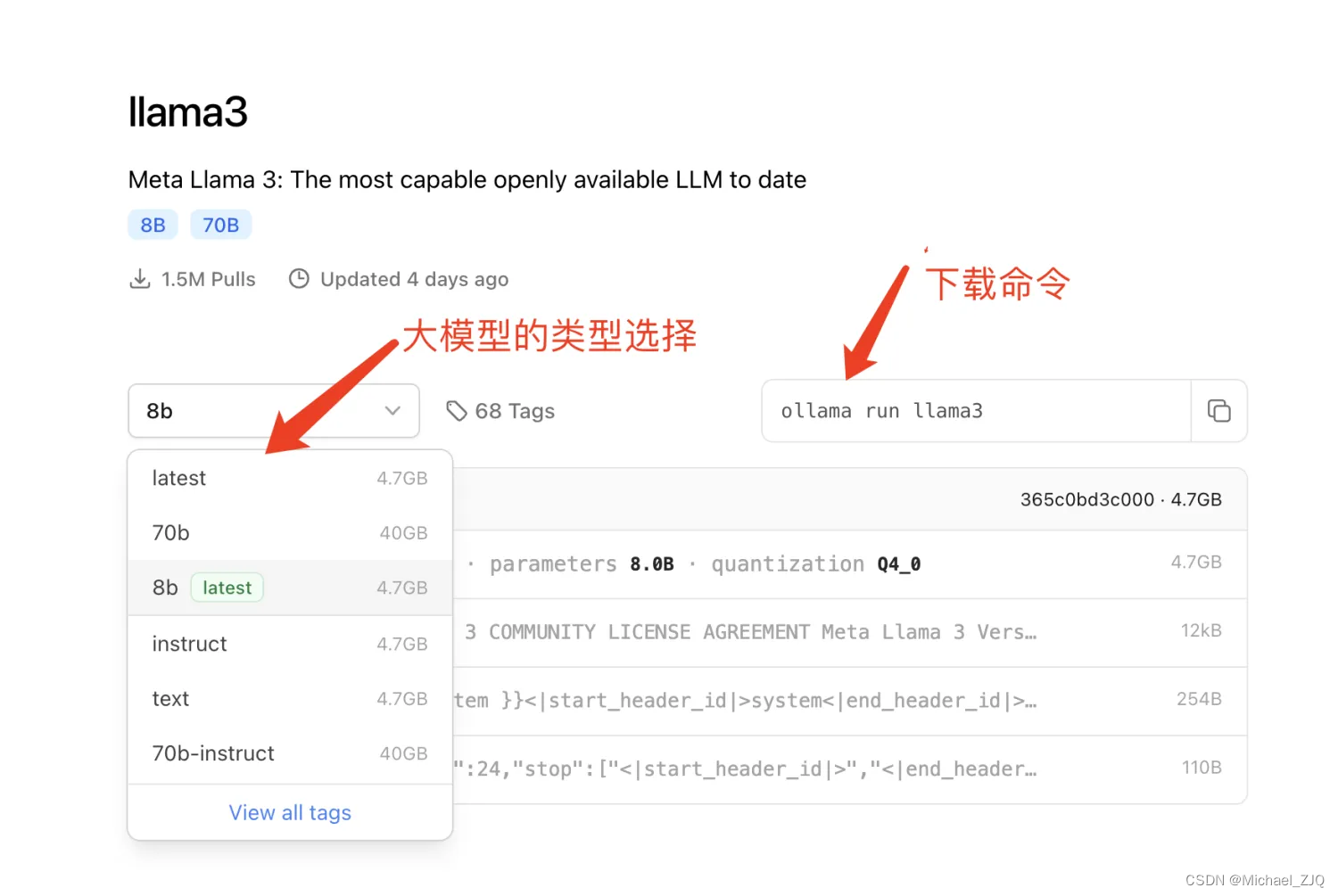Click the 70B size badge
This screenshot has width=1338, height=896.
(220, 225)
